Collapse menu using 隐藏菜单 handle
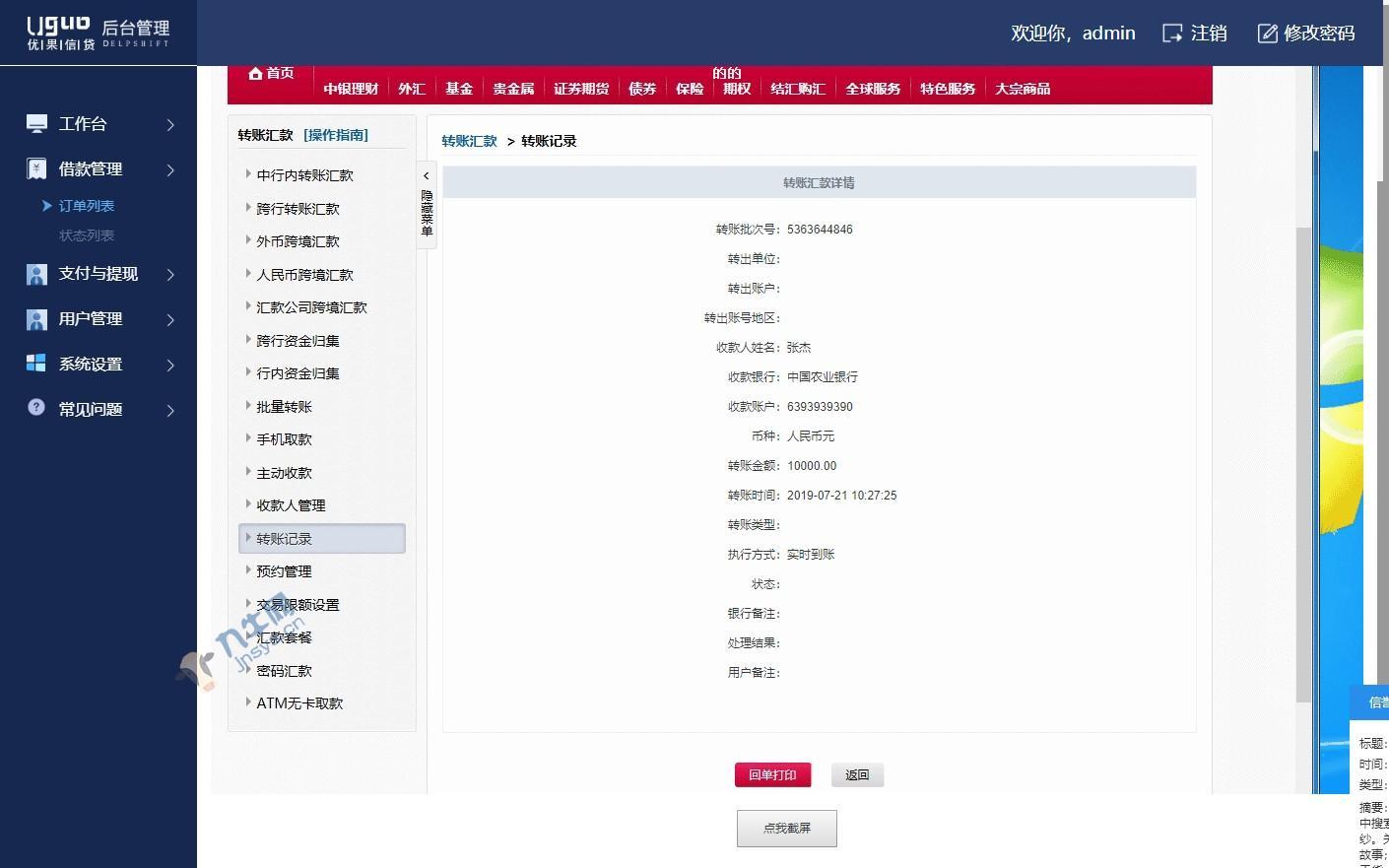The height and width of the screenshot is (868, 1389). click(x=427, y=205)
